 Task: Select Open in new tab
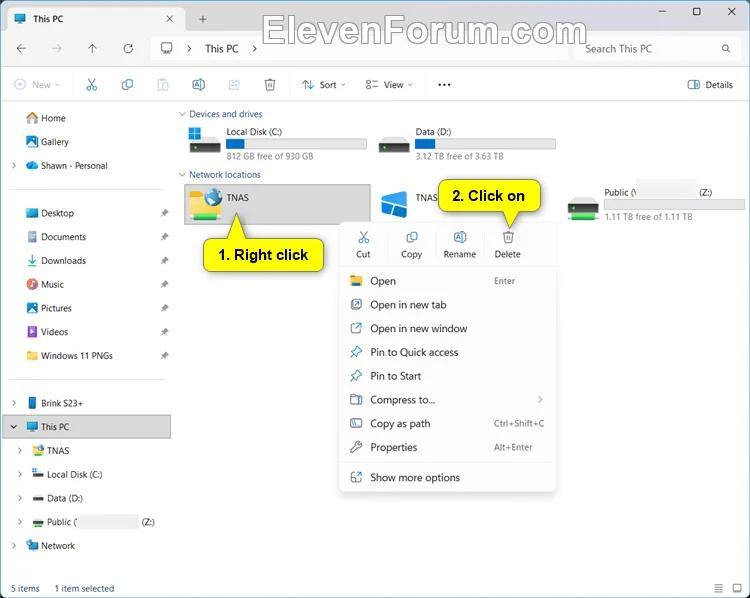click(448, 305)
